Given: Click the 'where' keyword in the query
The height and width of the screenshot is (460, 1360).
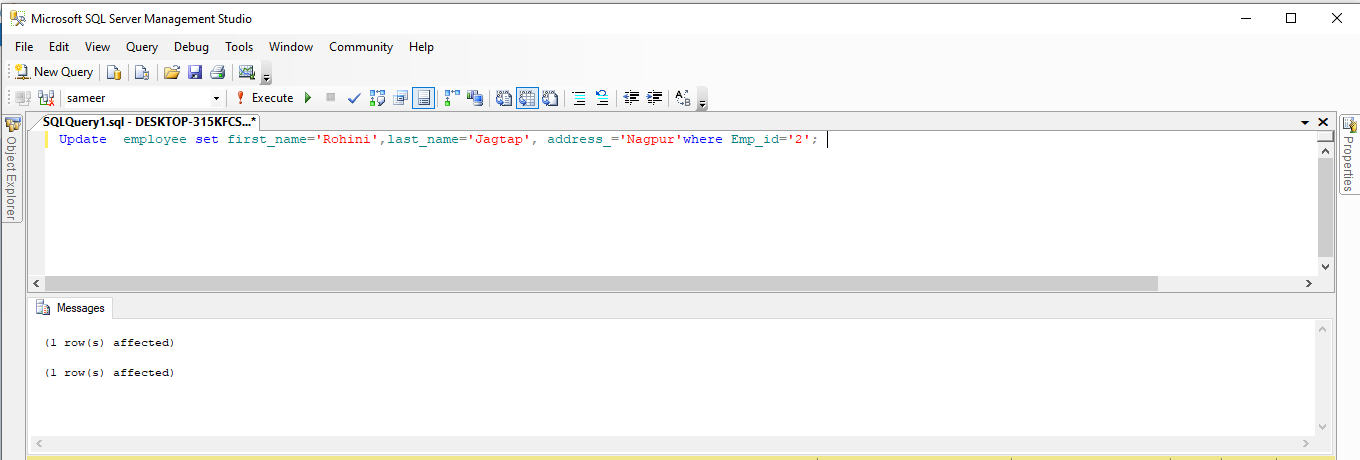Looking at the screenshot, I should (703, 140).
